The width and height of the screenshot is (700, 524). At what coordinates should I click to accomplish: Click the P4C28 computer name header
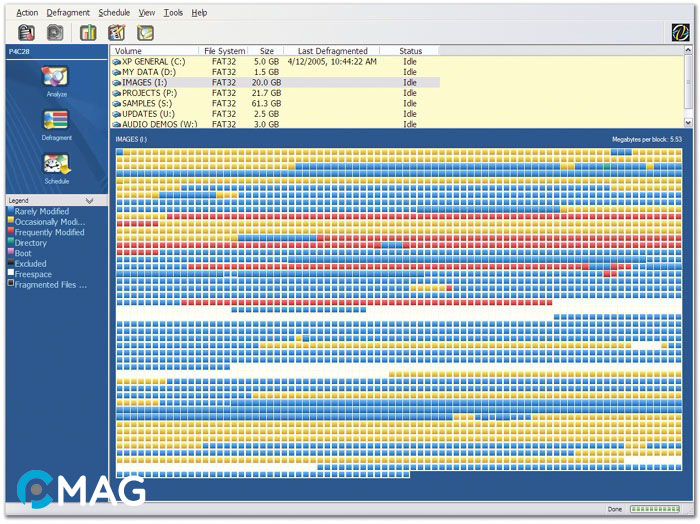click(x=19, y=52)
